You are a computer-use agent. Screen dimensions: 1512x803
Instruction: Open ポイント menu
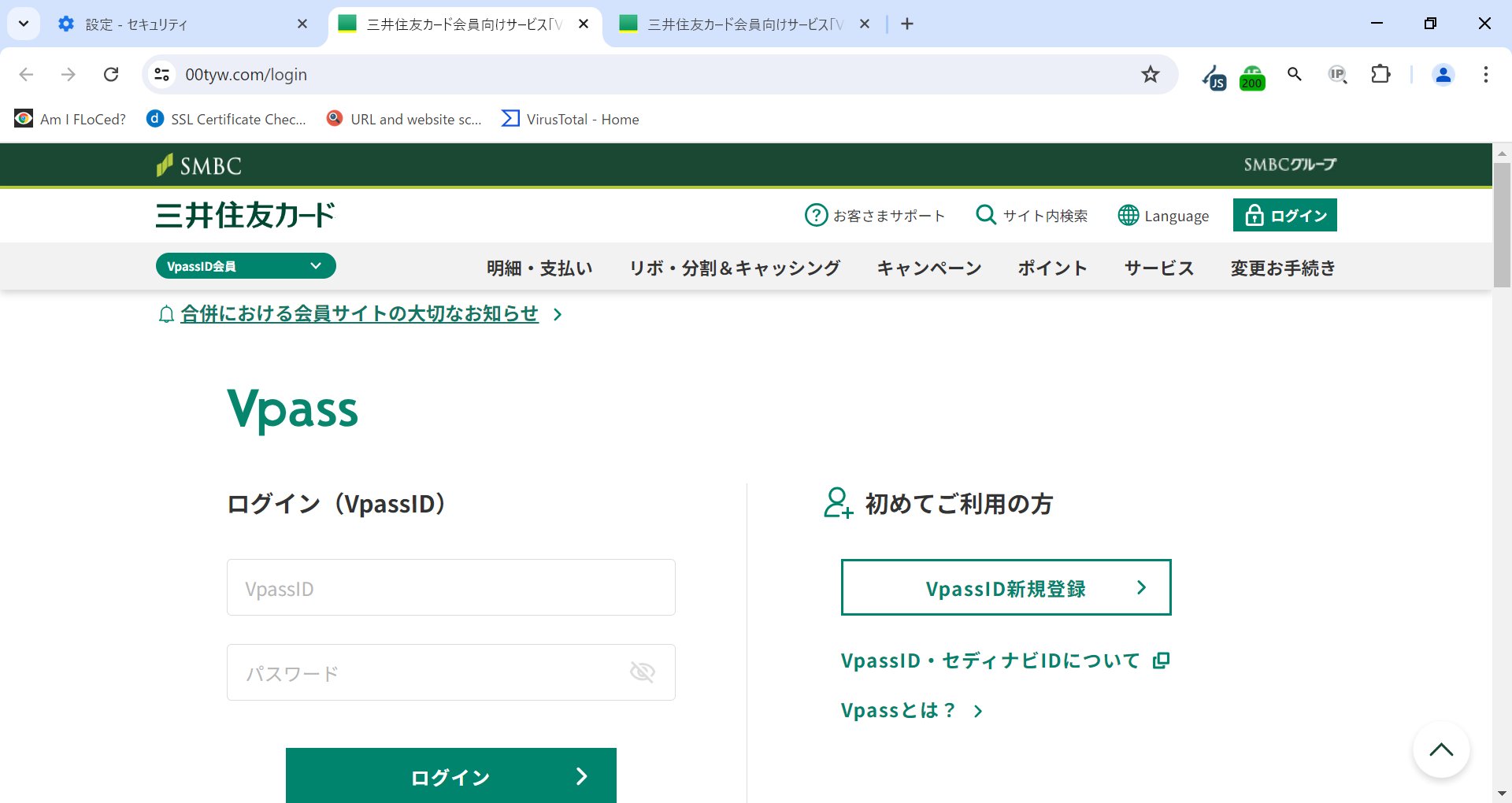click(1052, 268)
